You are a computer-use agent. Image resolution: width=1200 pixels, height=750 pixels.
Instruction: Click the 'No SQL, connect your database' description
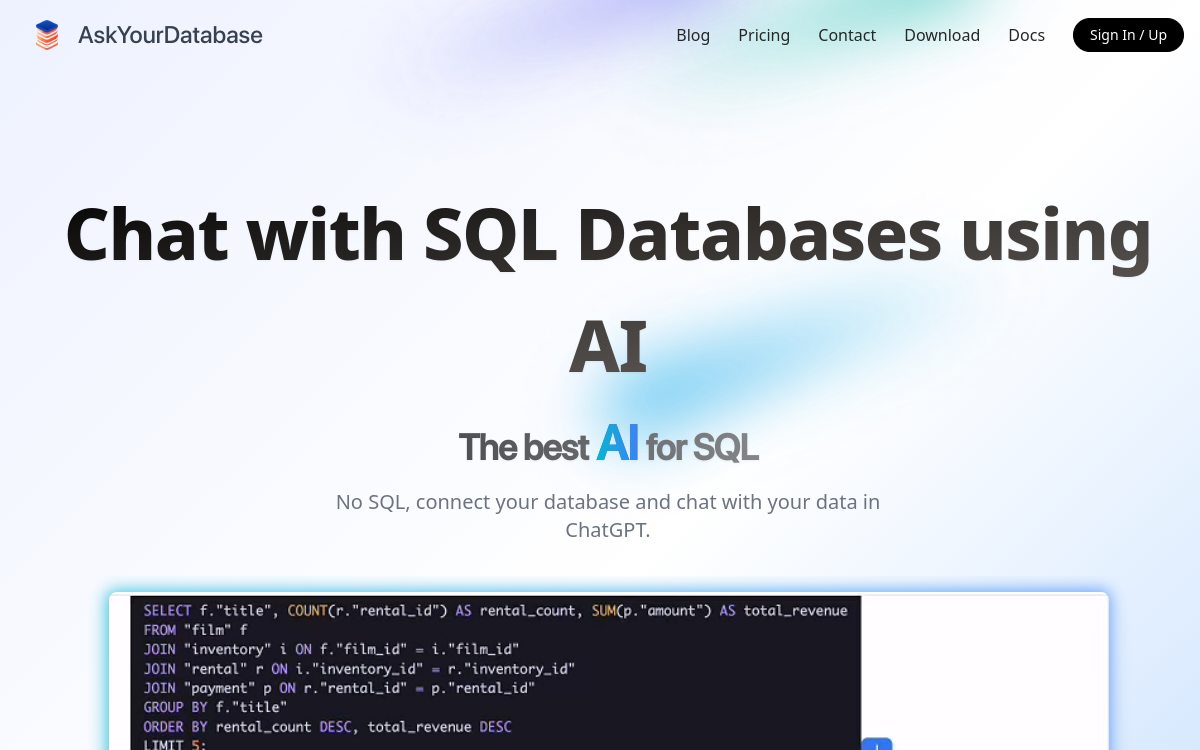[x=608, y=515]
